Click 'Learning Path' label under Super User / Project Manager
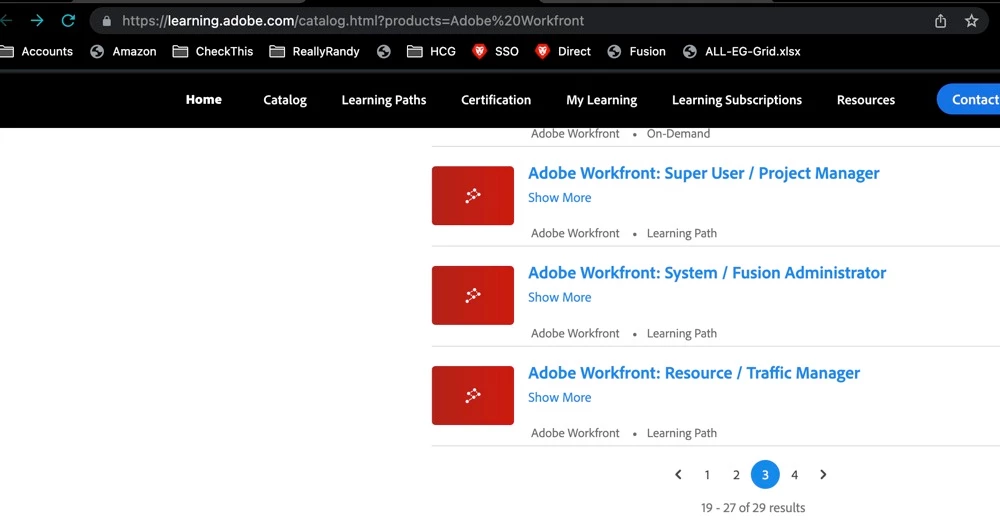The image size is (1000, 525). click(682, 233)
